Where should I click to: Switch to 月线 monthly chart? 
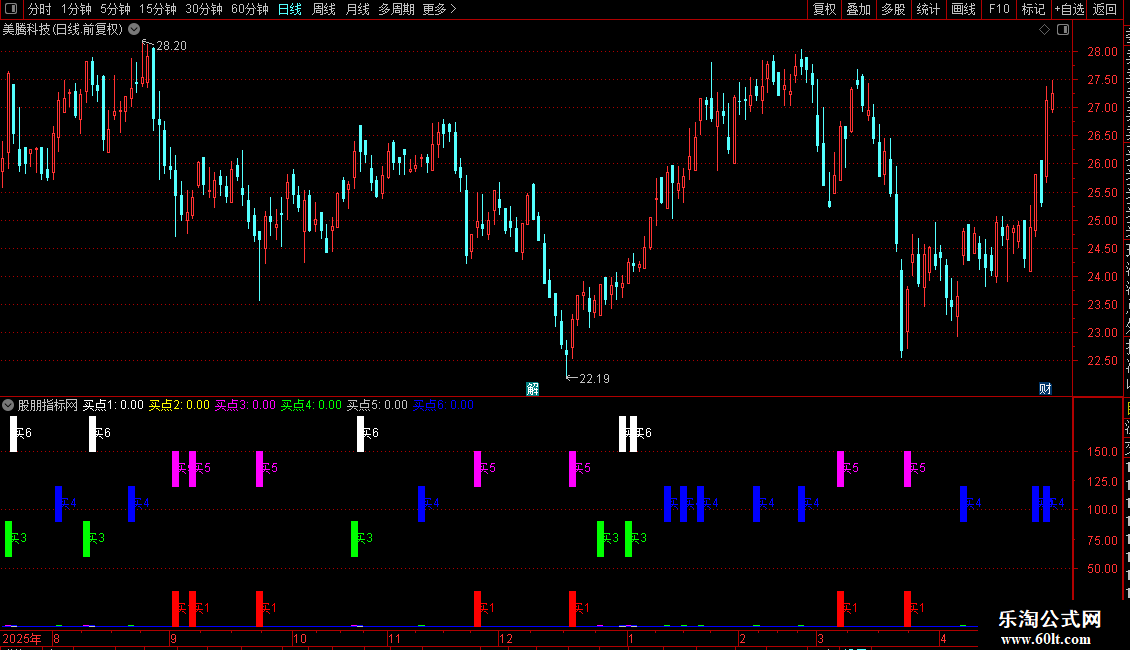pos(357,9)
